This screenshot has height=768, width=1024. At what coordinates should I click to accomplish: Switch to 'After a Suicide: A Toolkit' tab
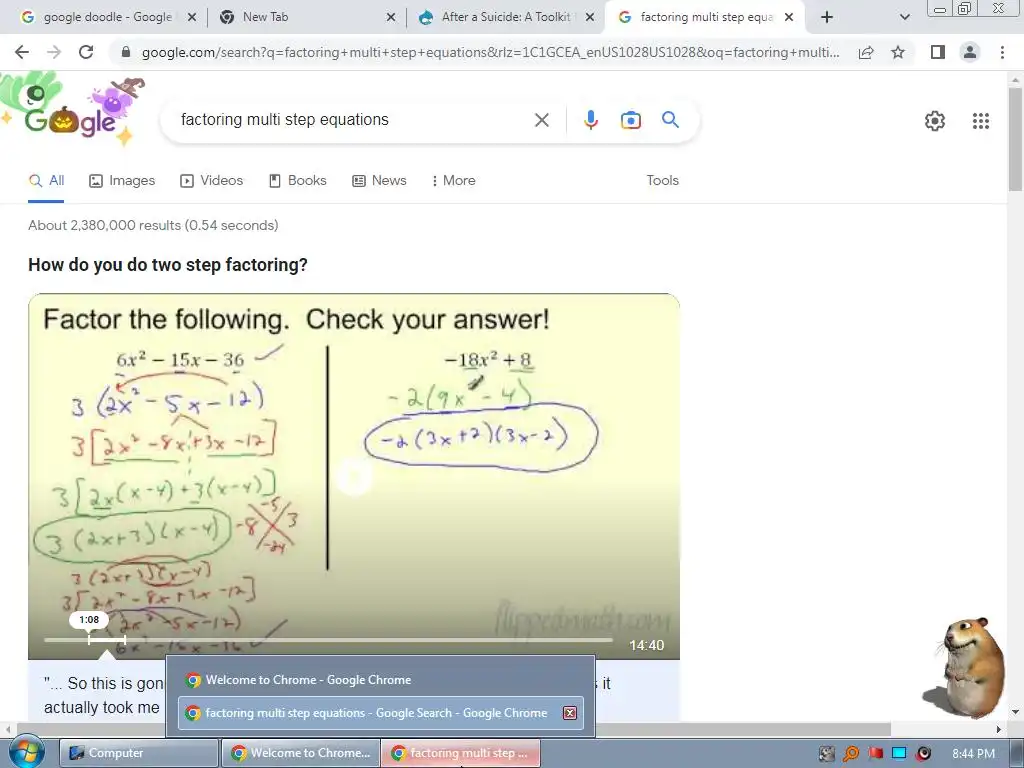coord(505,17)
